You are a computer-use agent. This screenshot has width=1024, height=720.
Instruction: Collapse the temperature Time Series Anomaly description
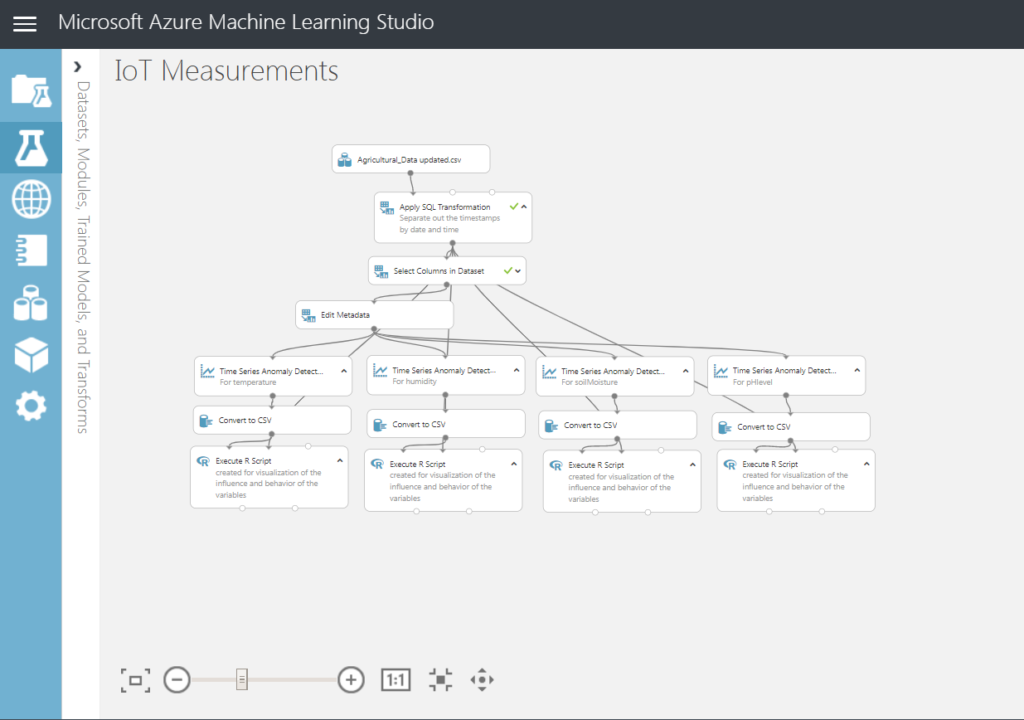(343, 371)
